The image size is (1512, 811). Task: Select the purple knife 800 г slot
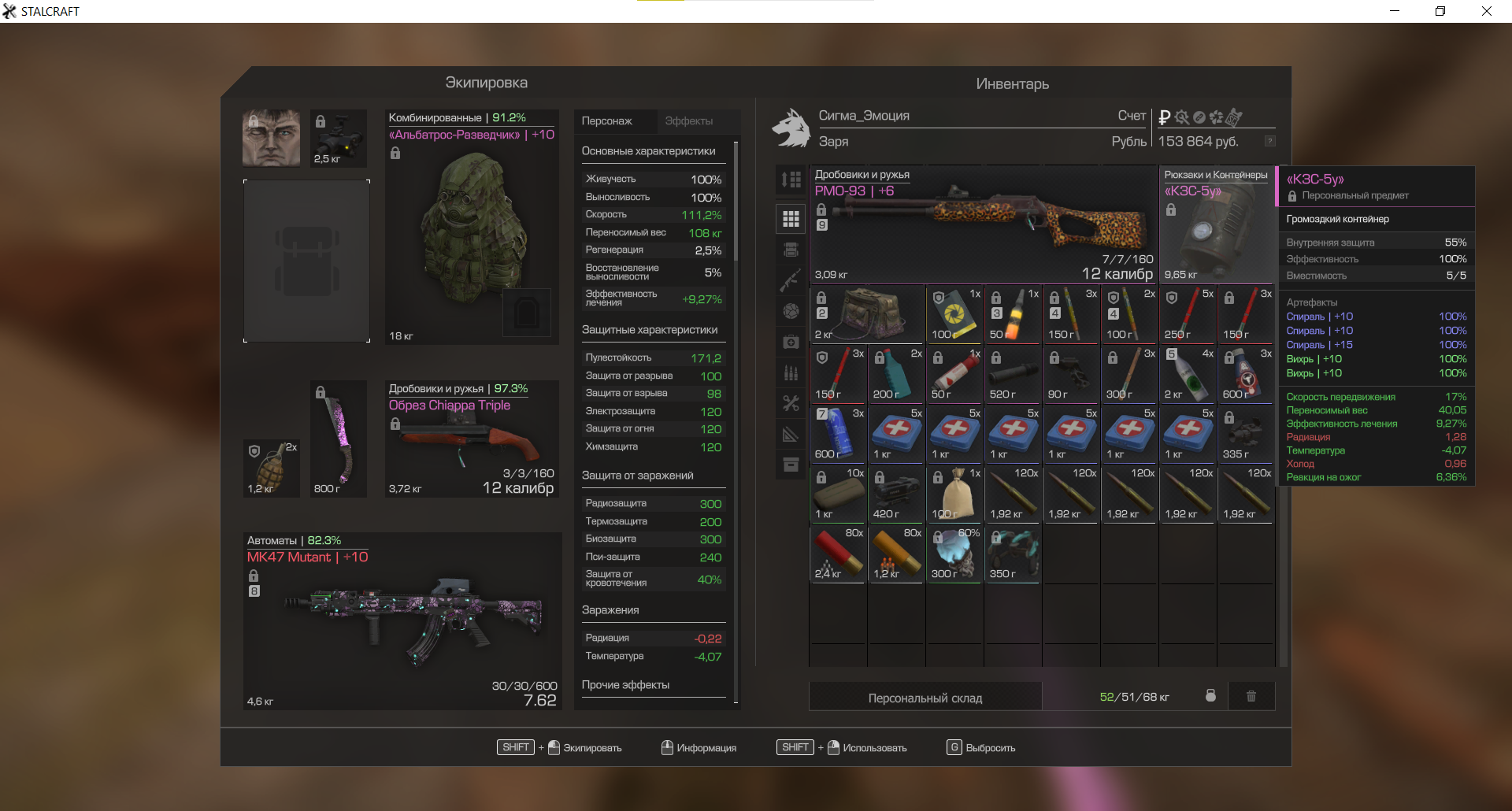click(x=339, y=439)
